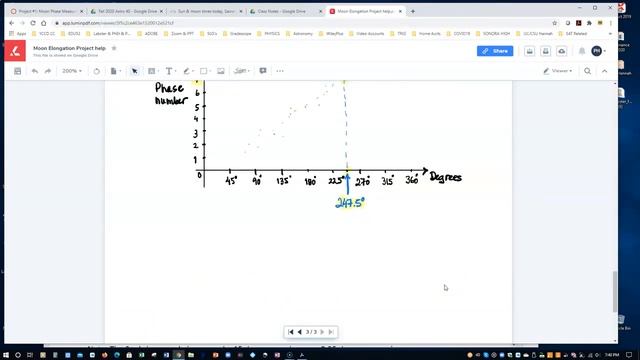
Task: Click the Lumin PDF logo
Action: click(x=15, y=51)
